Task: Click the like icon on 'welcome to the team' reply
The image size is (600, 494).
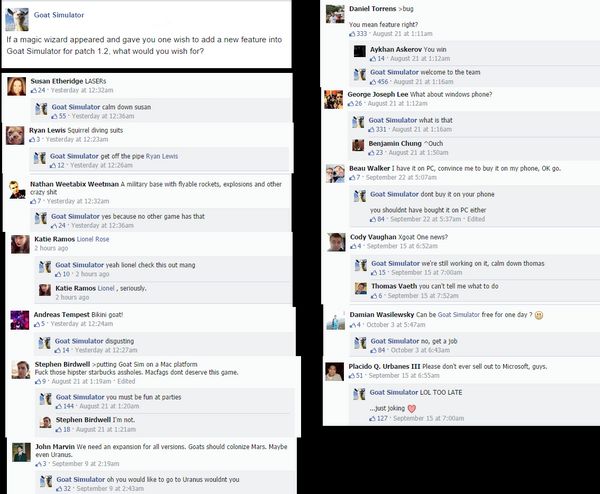Action: click(373, 82)
